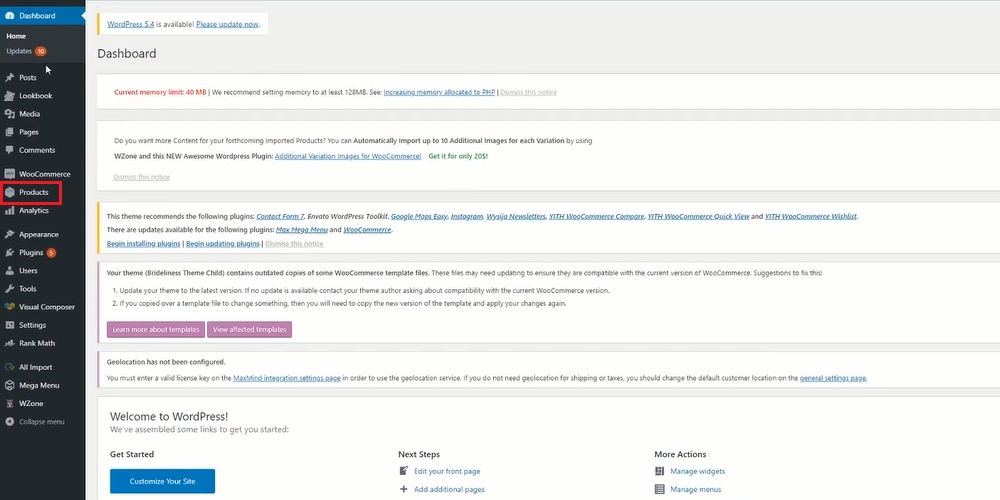Click the Plugins count badge 5

pos(51,253)
